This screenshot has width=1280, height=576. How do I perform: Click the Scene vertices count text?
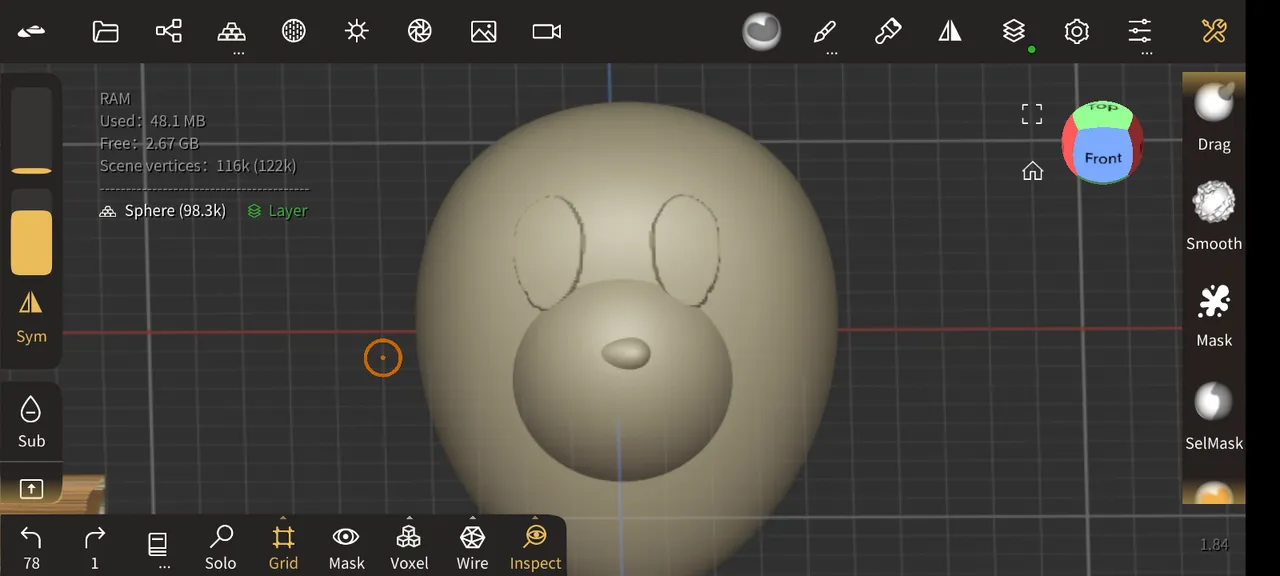(198, 166)
